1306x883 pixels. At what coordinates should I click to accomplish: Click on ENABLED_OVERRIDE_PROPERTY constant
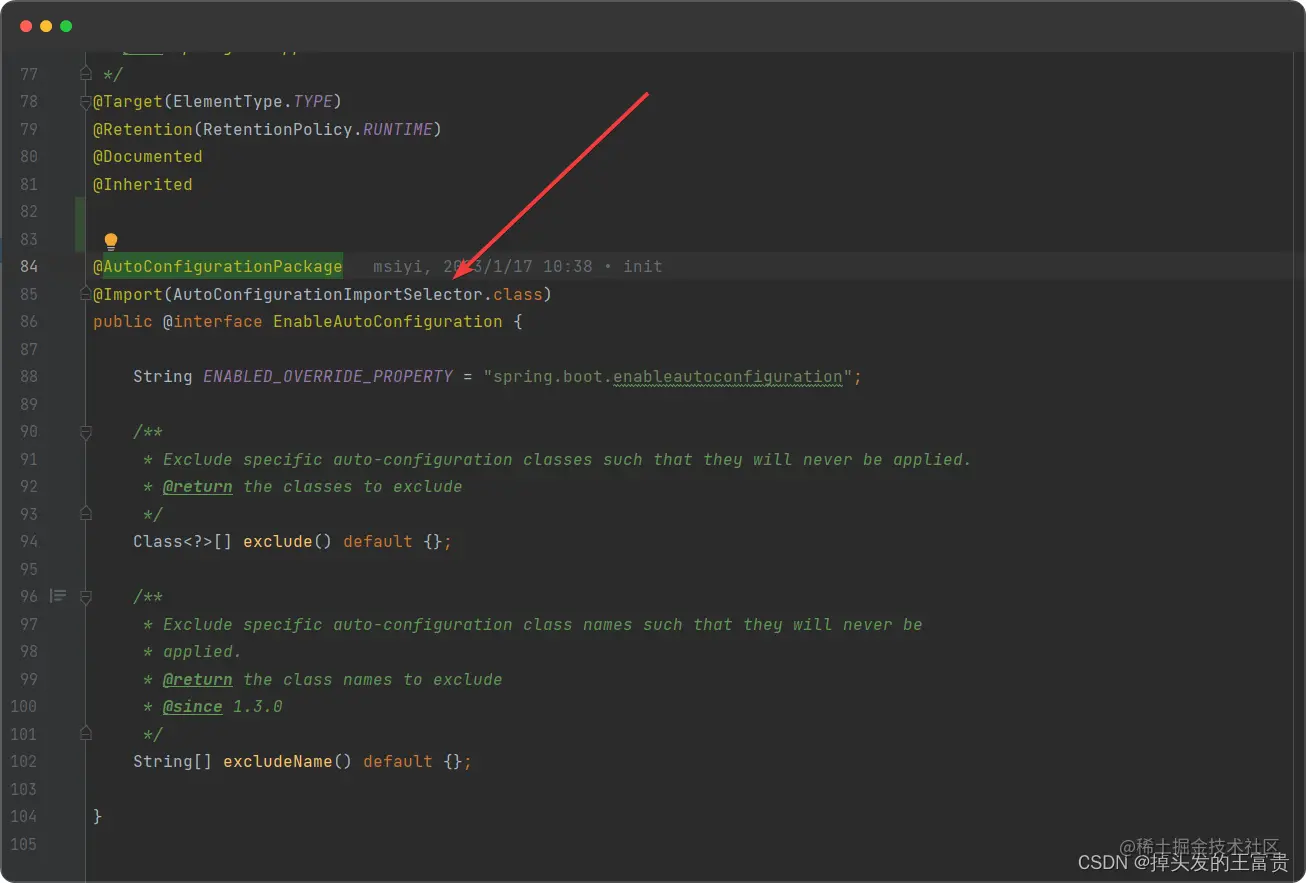tap(328, 377)
